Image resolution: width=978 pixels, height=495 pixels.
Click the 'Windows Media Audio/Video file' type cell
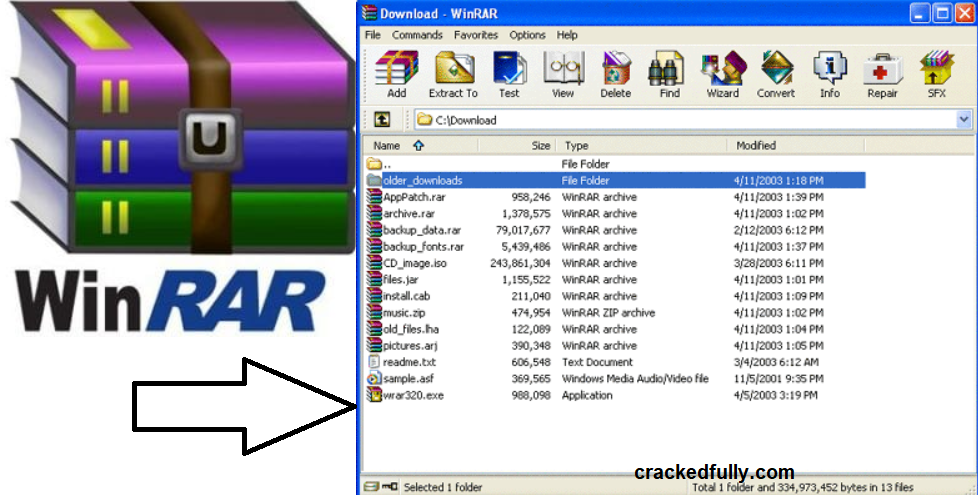(635, 378)
